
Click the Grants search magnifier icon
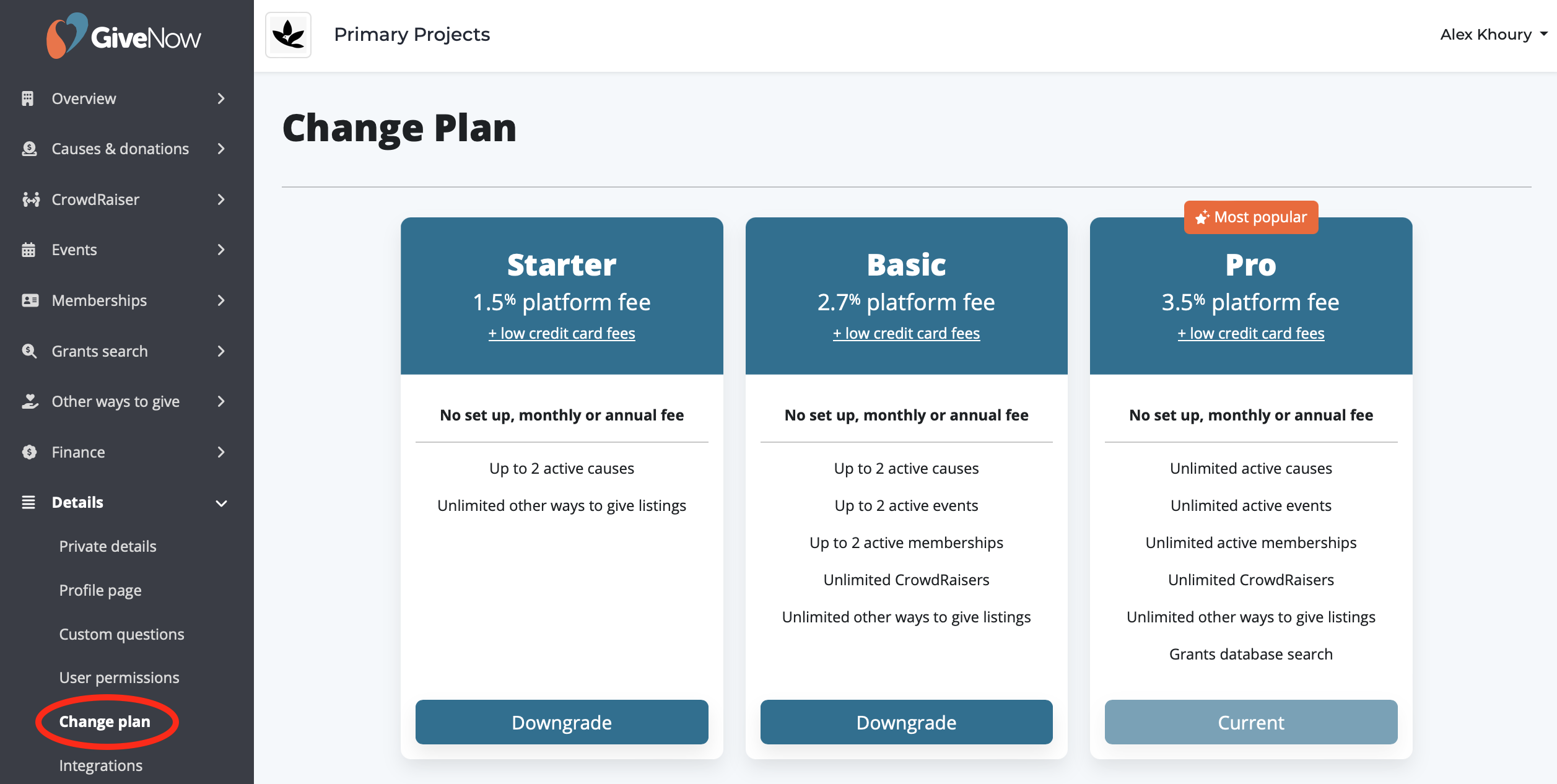pos(29,351)
